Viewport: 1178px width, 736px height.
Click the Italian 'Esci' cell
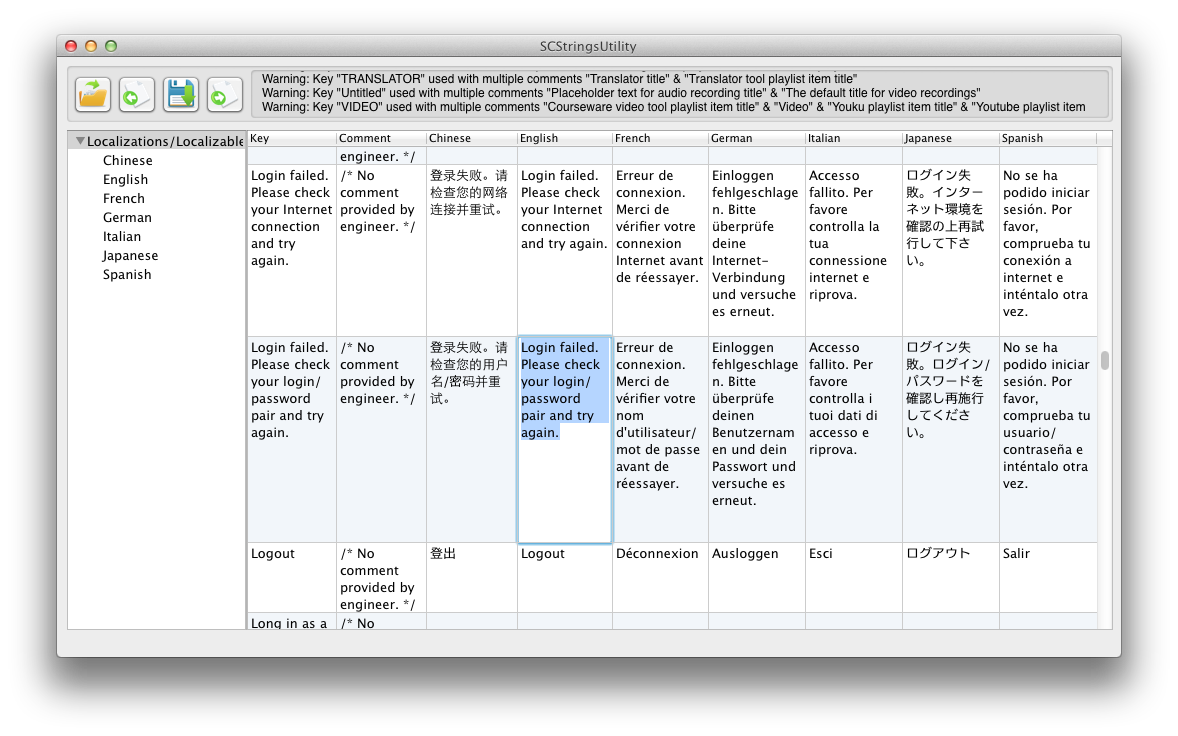click(853, 578)
